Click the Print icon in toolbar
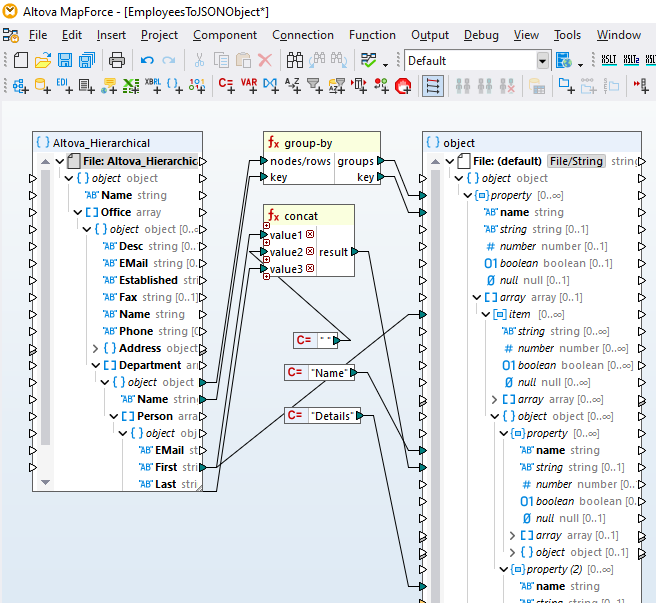The image size is (656, 603). coord(117,61)
